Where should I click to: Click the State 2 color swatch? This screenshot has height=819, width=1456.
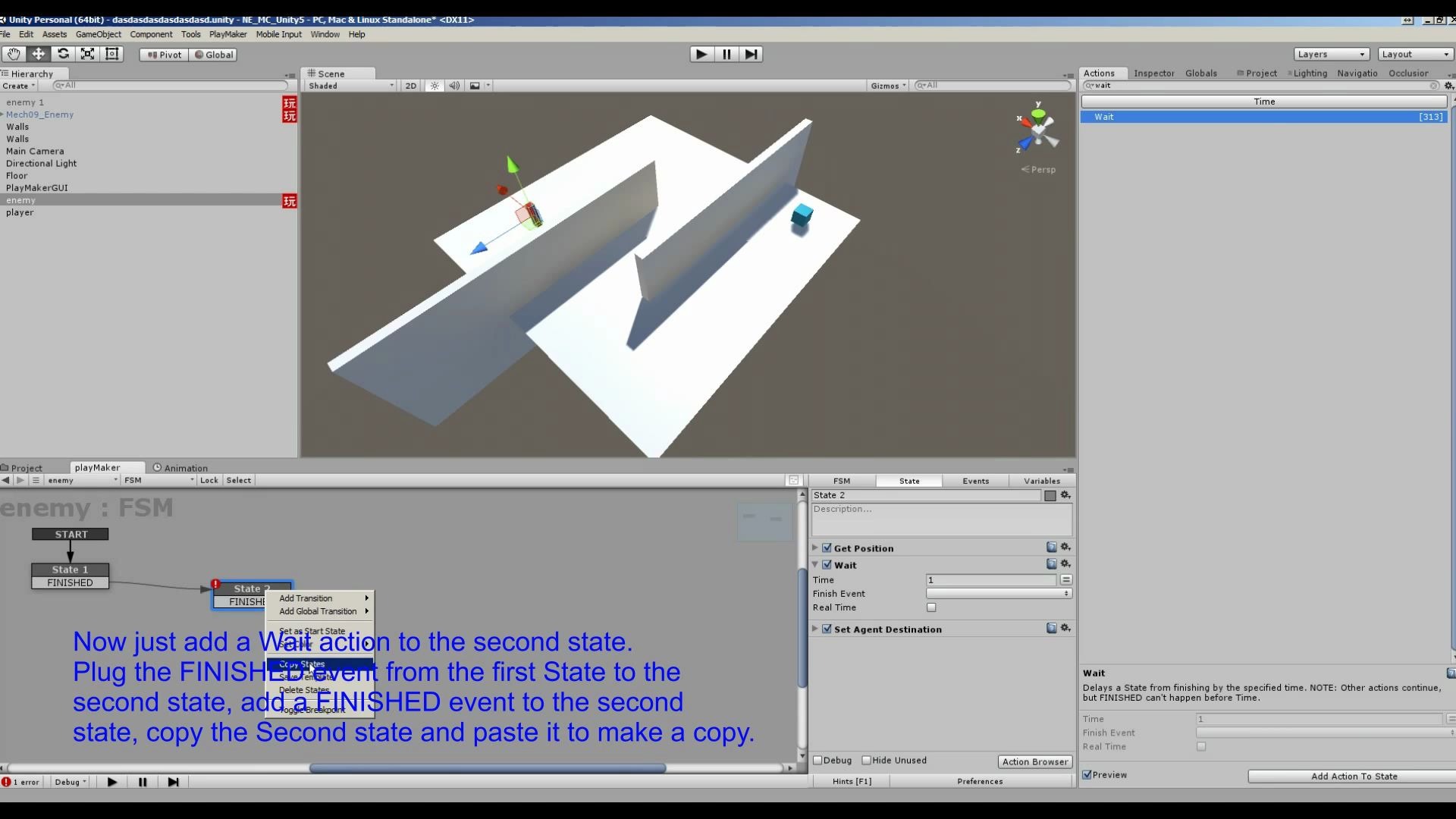(1050, 495)
